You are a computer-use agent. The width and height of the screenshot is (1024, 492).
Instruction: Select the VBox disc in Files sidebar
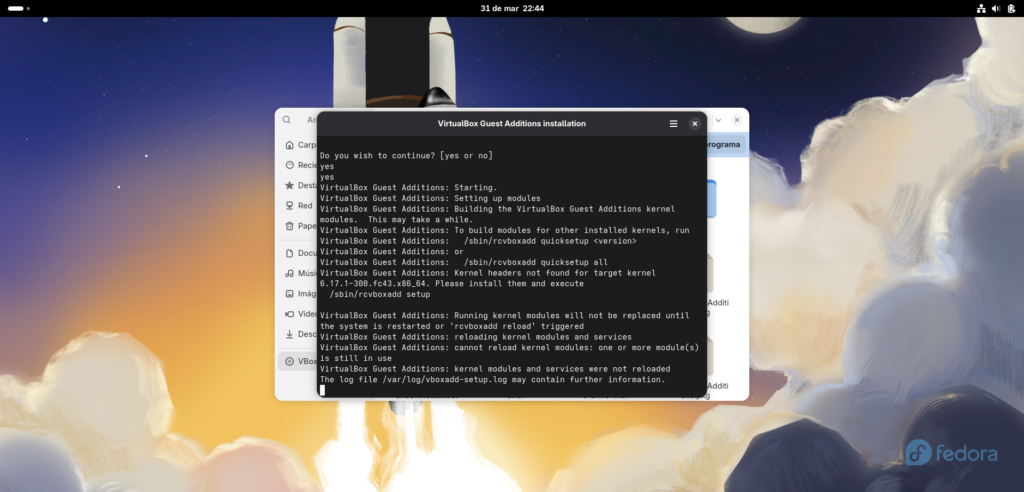[x=300, y=361]
